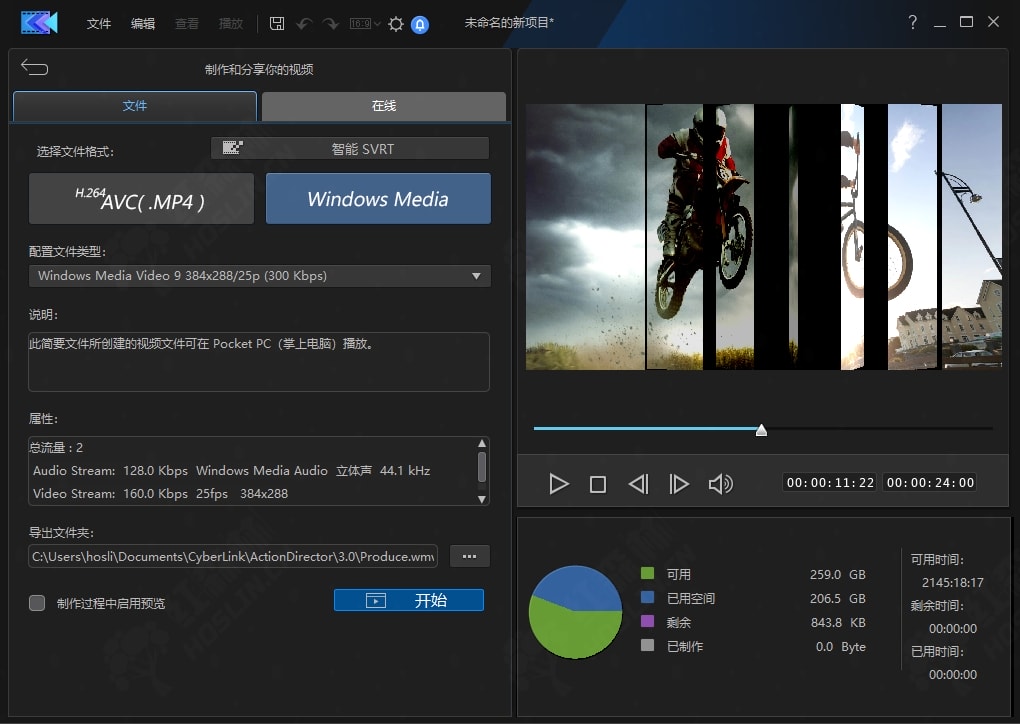Screen dimensions: 1020x724
Task: Open the settings gear icon
Action: tap(396, 23)
